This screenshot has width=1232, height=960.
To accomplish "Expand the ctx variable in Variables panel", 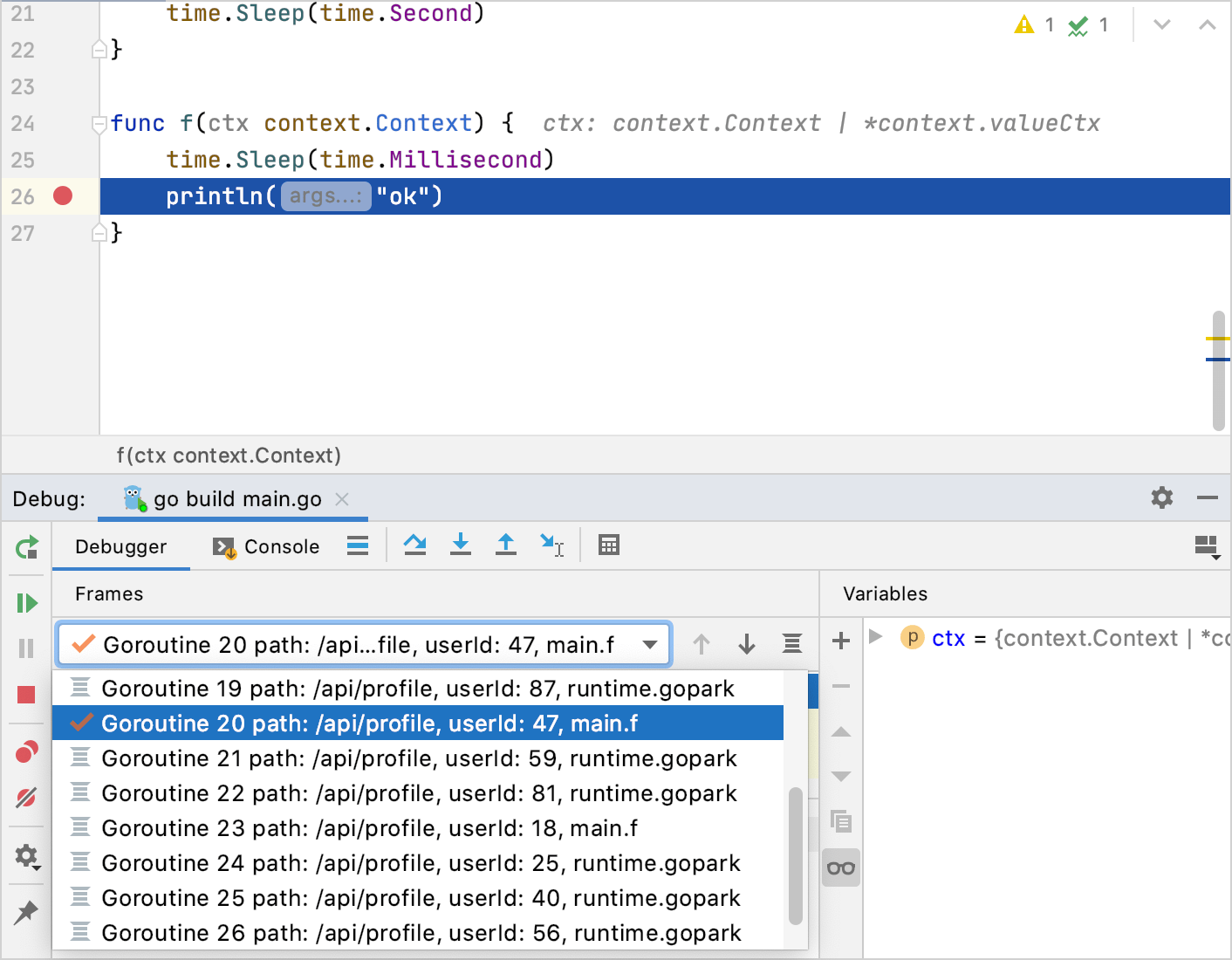I will pyautogui.click(x=877, y=637).
